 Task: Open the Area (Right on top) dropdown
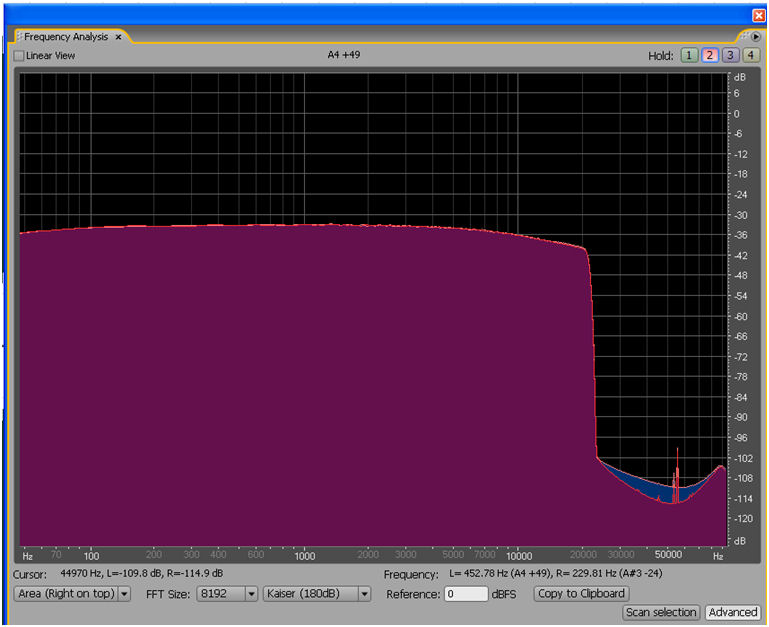(72, 594)
